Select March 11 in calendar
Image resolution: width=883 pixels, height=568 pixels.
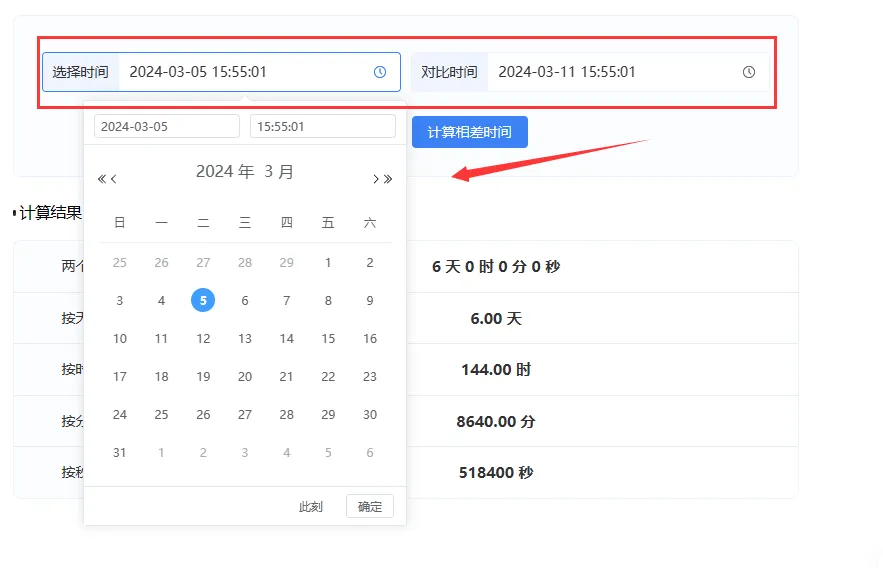tap(161, 338)
